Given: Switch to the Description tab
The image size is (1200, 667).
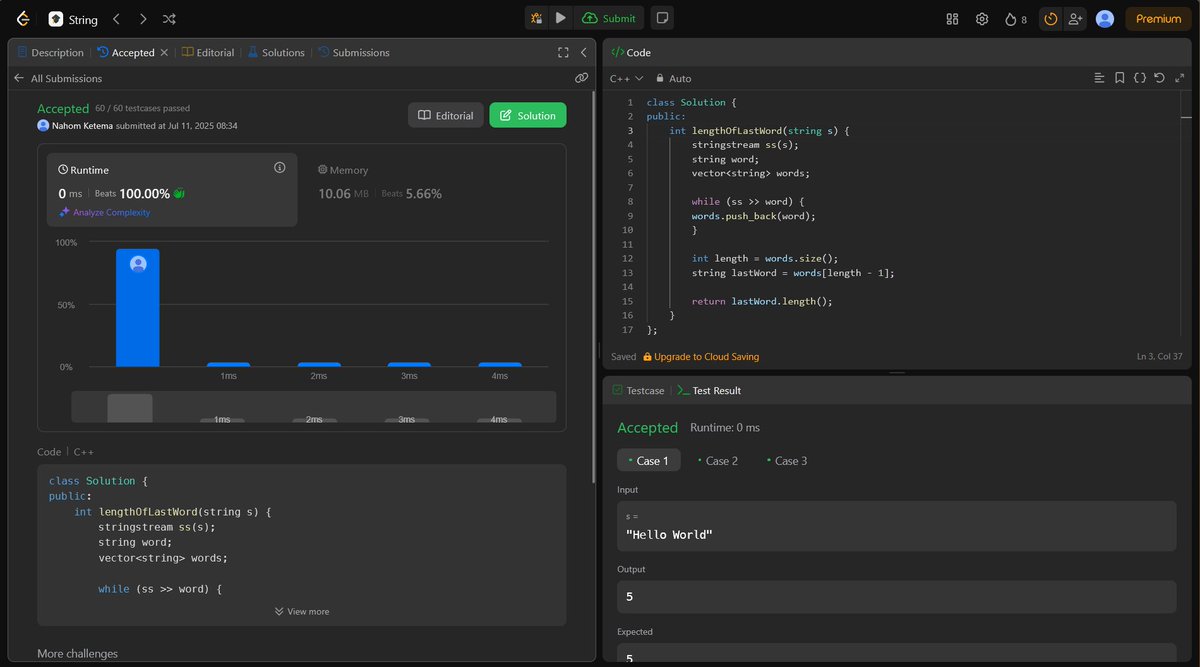Looking at the screenshot, I should pos(50,52).
